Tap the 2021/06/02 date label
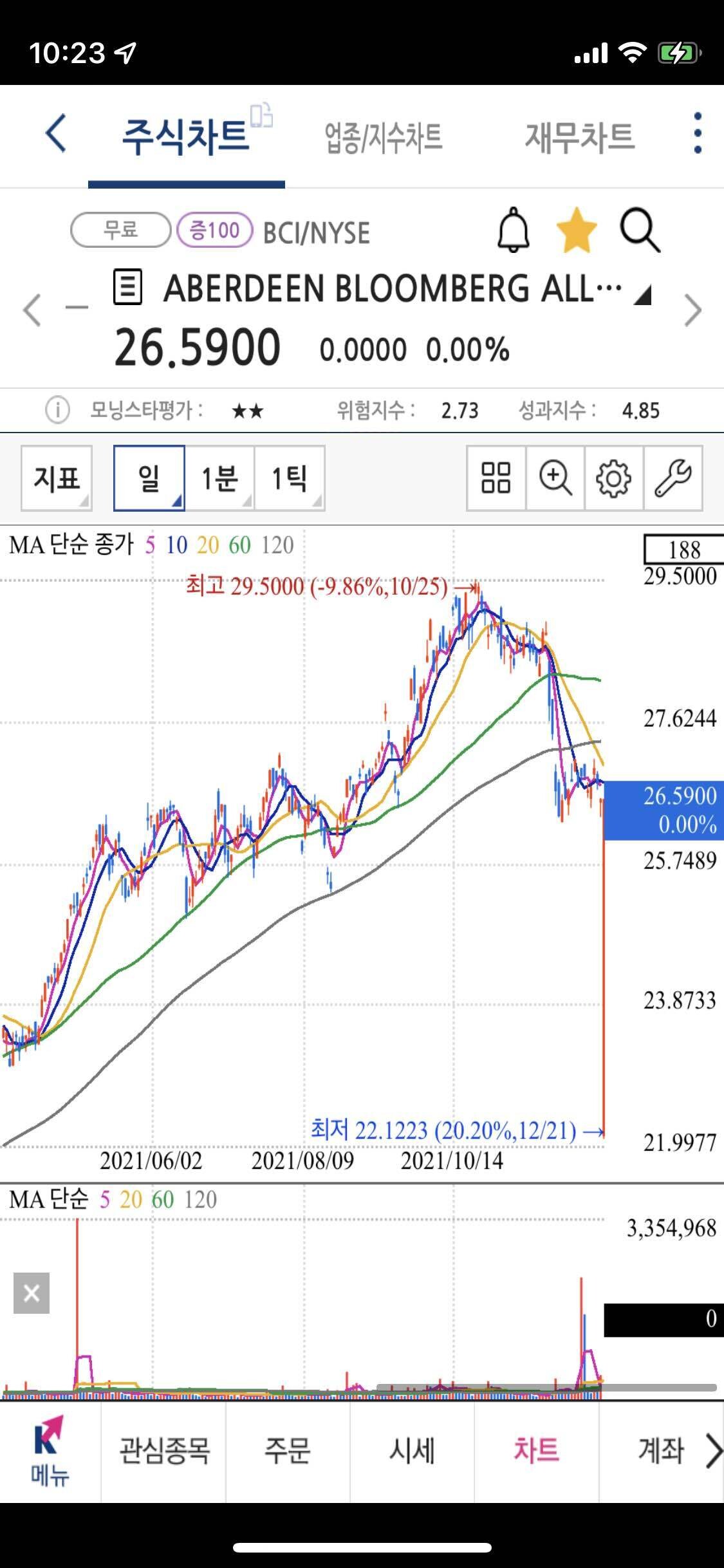 coord(151,1161)
